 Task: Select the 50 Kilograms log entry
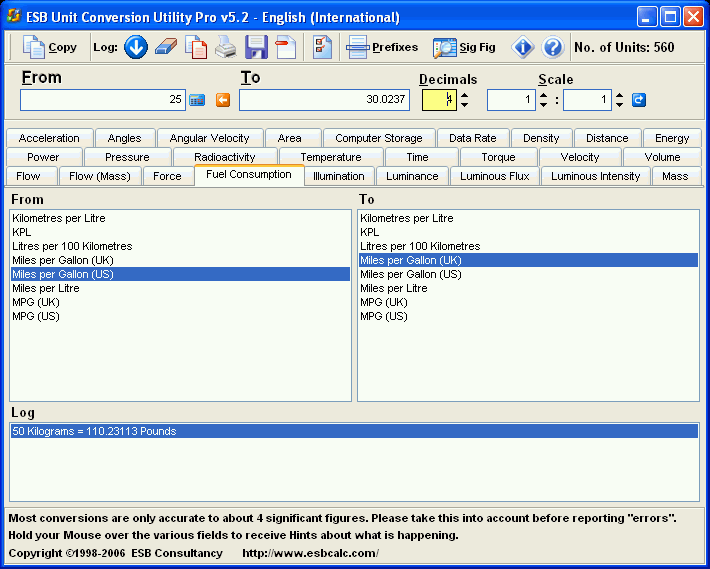pyautogui.click(x=355, y=431)
